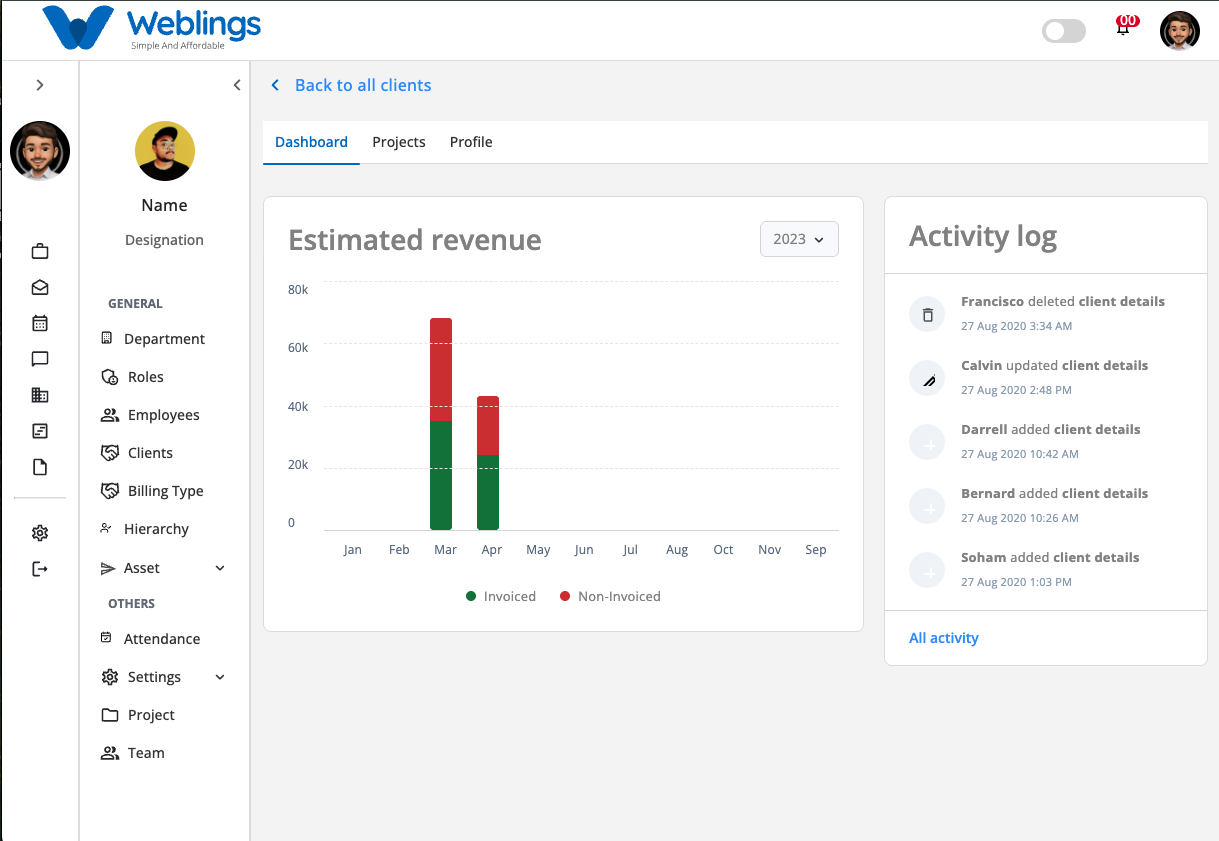Switch to the Dashboard tab
Image resolution: width=1219 pixels, height=841 pixels.
pyautogui.click(x=311, y=142)
